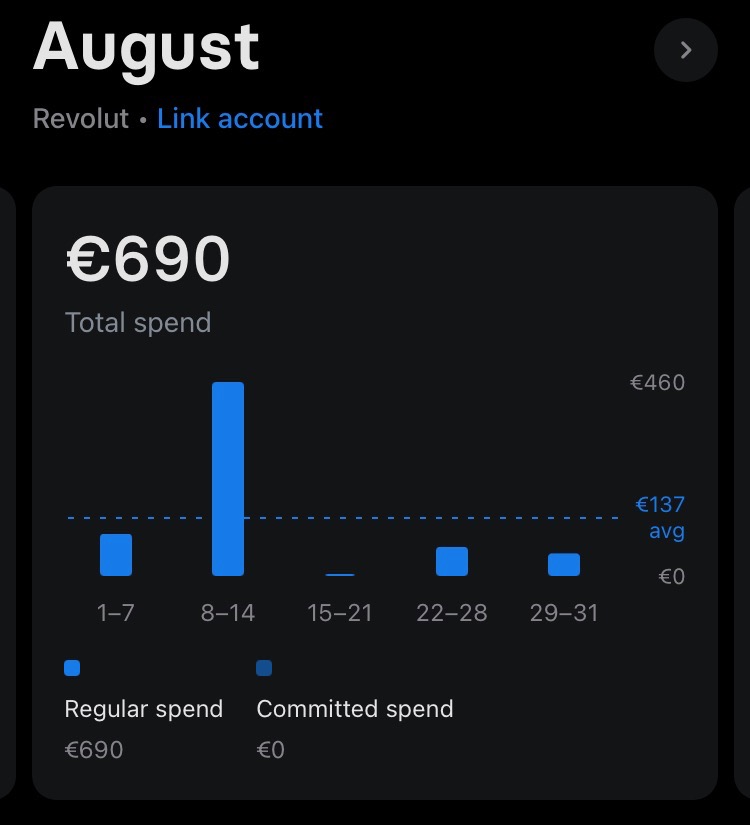
Task: Click the Revolut account name
Action: click(x=81, y=118)
